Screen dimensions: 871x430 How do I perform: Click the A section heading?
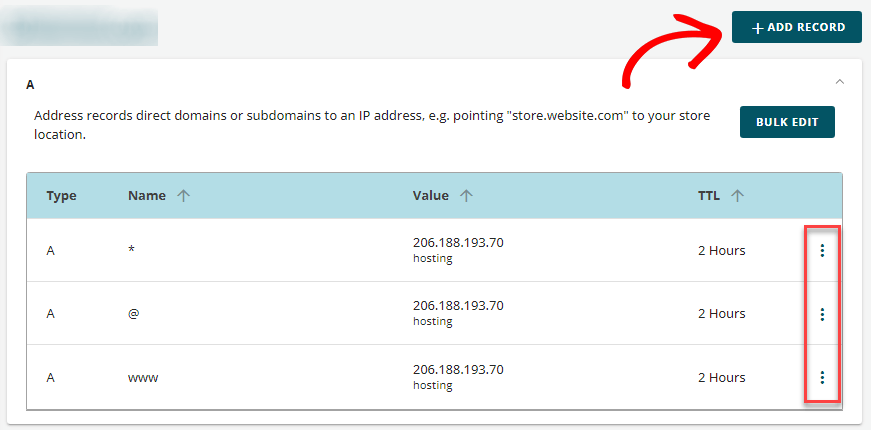[30, 85]
